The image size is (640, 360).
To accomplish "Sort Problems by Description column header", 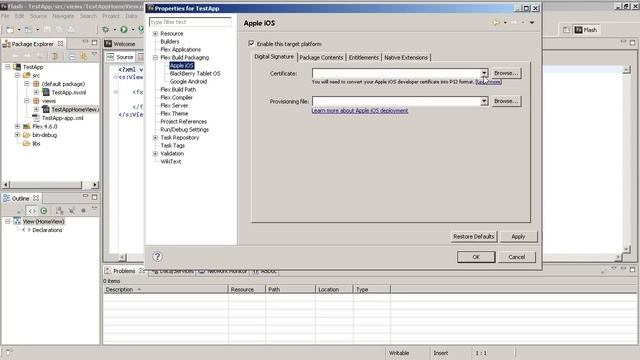I will (165, 289).
